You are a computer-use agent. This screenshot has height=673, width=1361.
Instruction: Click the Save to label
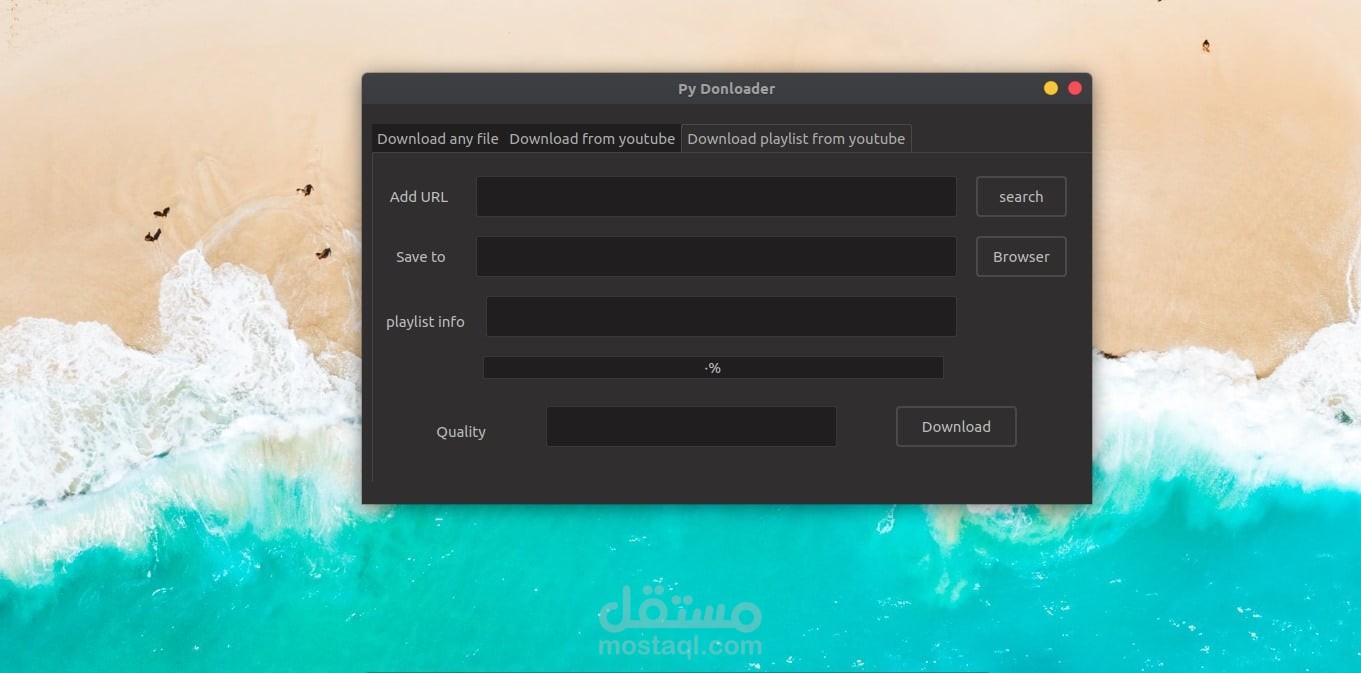pyautogui.click(x=421, y=257)
